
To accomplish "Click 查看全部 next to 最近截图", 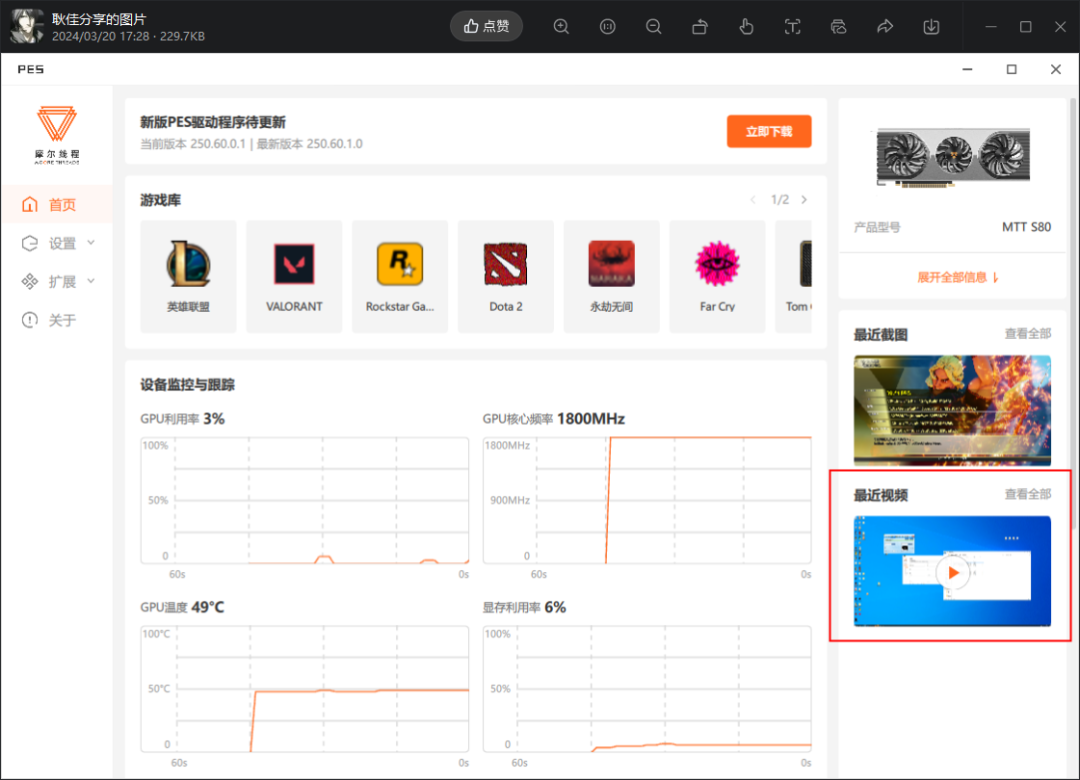I will coord(1027,334).
